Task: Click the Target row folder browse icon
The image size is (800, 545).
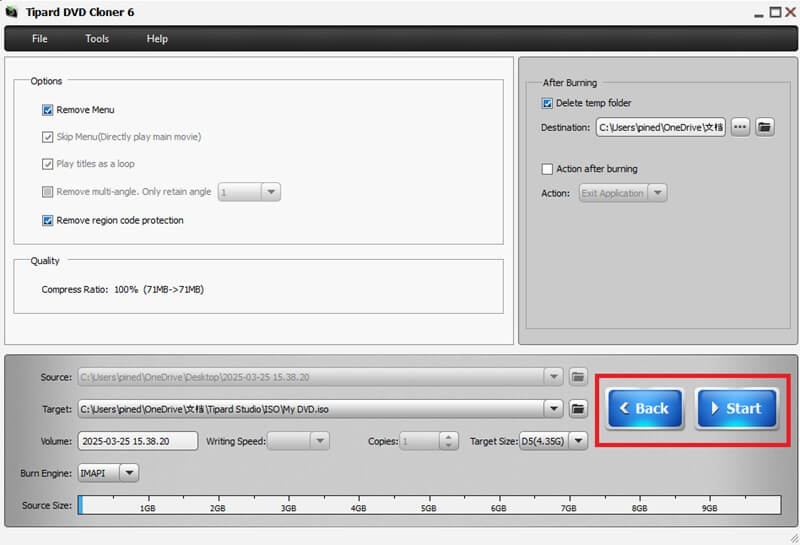Action: pyautogui.click(x=578, y=409)
